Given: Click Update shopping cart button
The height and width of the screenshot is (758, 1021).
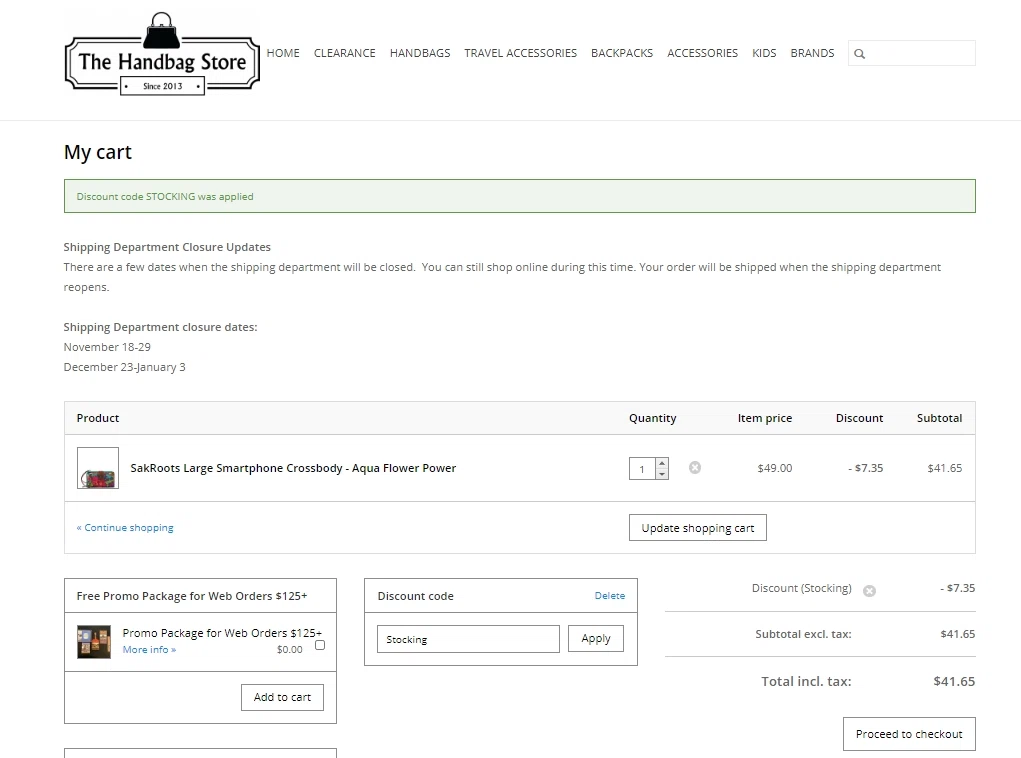Looking at the screenshot, I should tap(697, 527).
